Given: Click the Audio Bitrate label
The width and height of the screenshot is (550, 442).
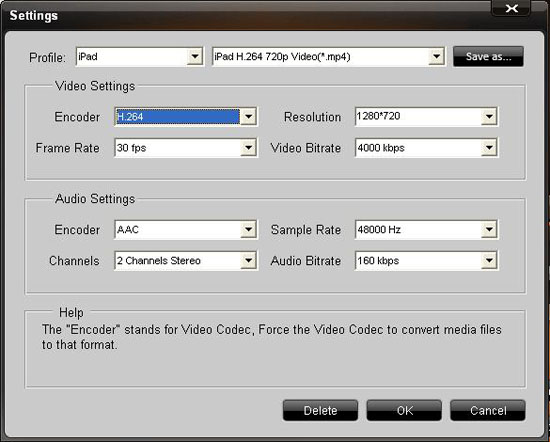Looking at the screenshot, I should click(306, 261).
